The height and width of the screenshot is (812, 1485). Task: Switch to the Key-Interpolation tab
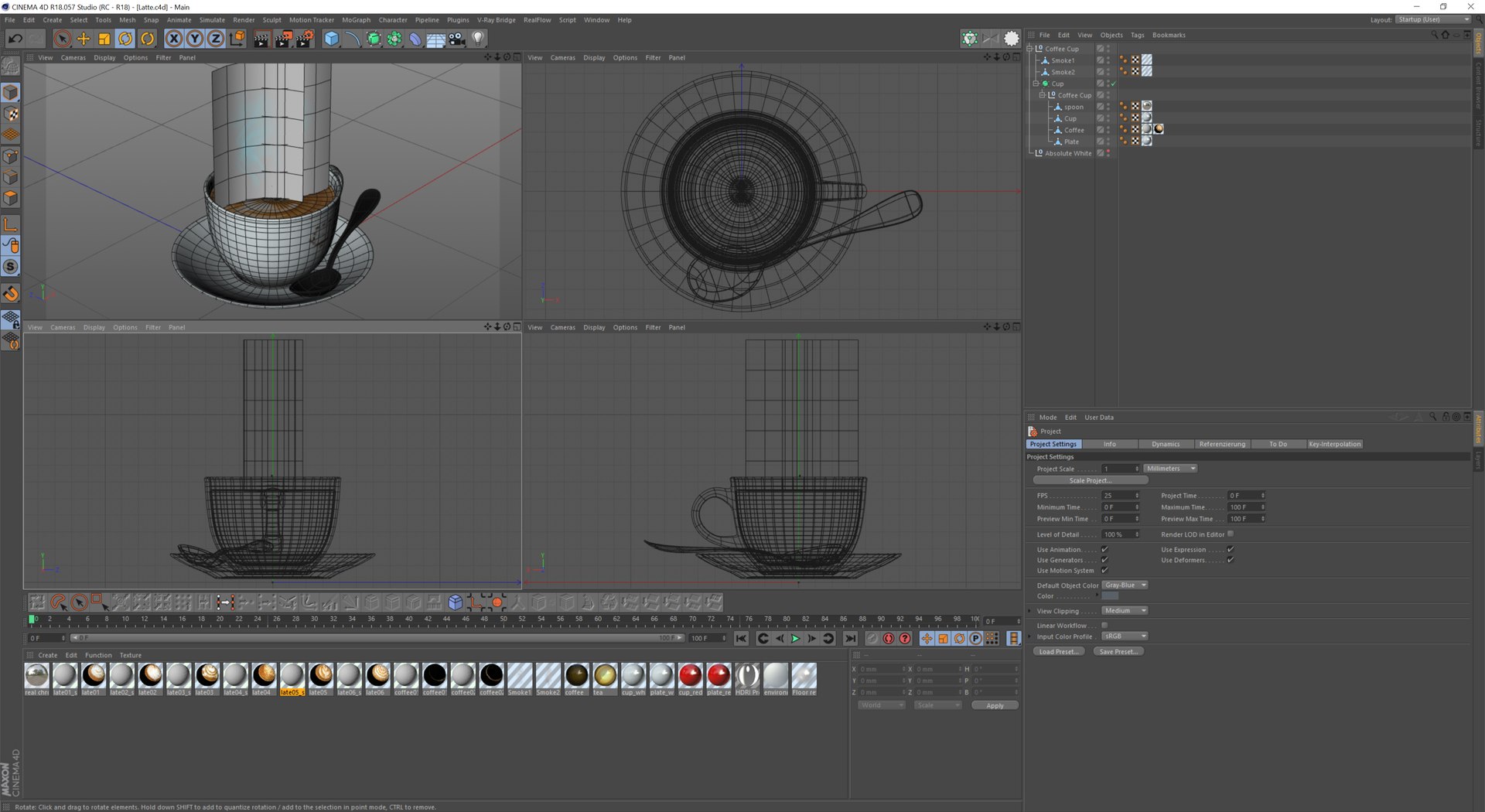coord(1334,445)
